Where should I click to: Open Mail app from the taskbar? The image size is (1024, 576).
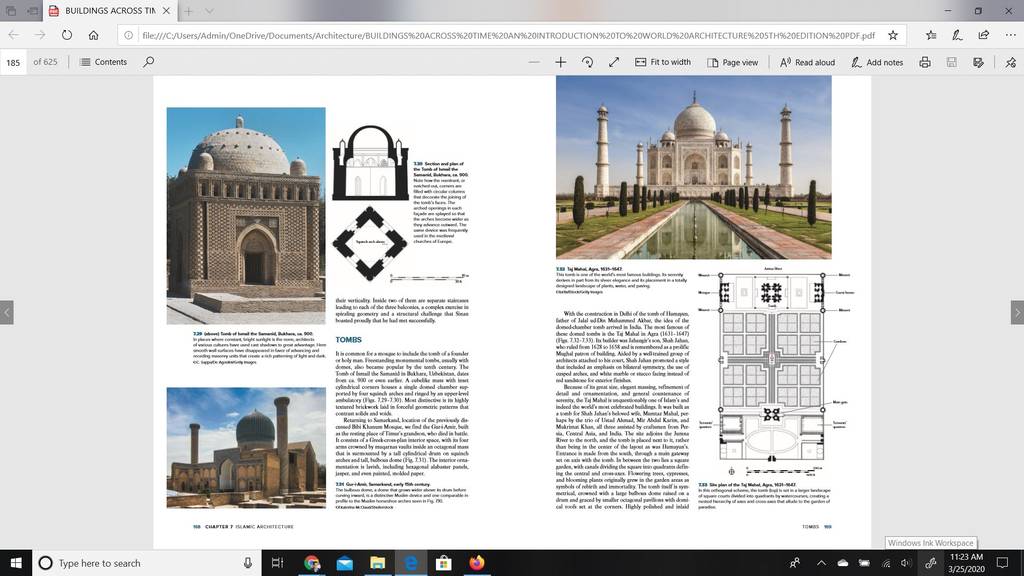(344, 563)
